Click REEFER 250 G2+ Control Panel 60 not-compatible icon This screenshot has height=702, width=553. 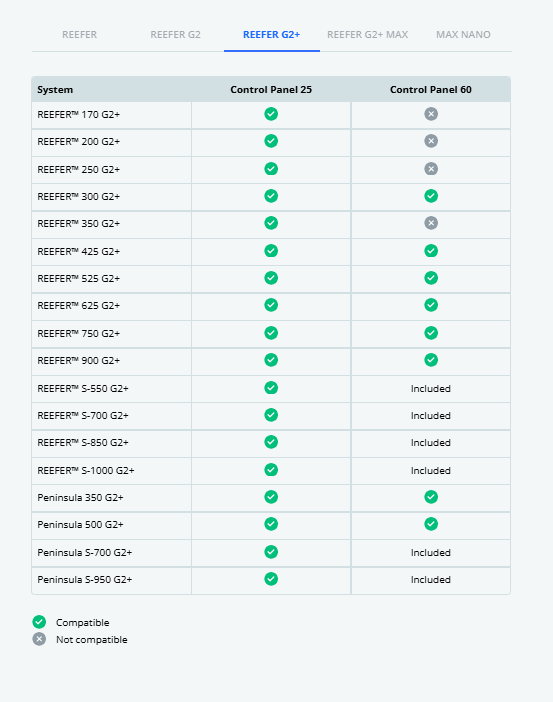click(x=431, y=169)
